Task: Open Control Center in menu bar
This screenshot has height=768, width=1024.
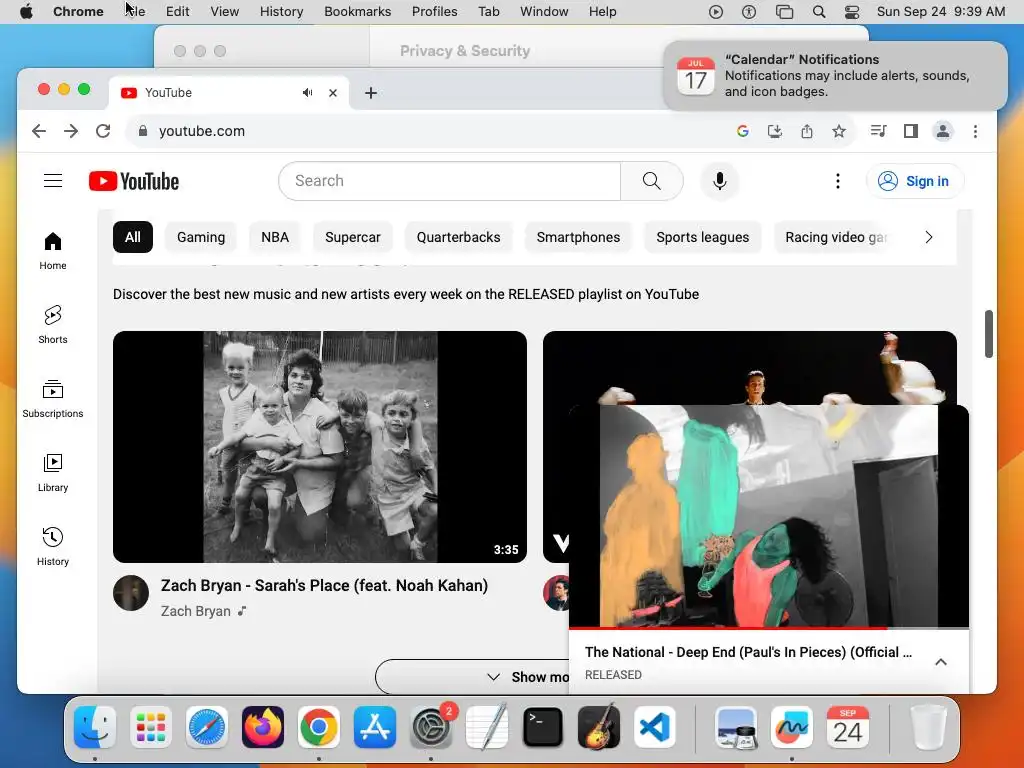Action: 852,12
